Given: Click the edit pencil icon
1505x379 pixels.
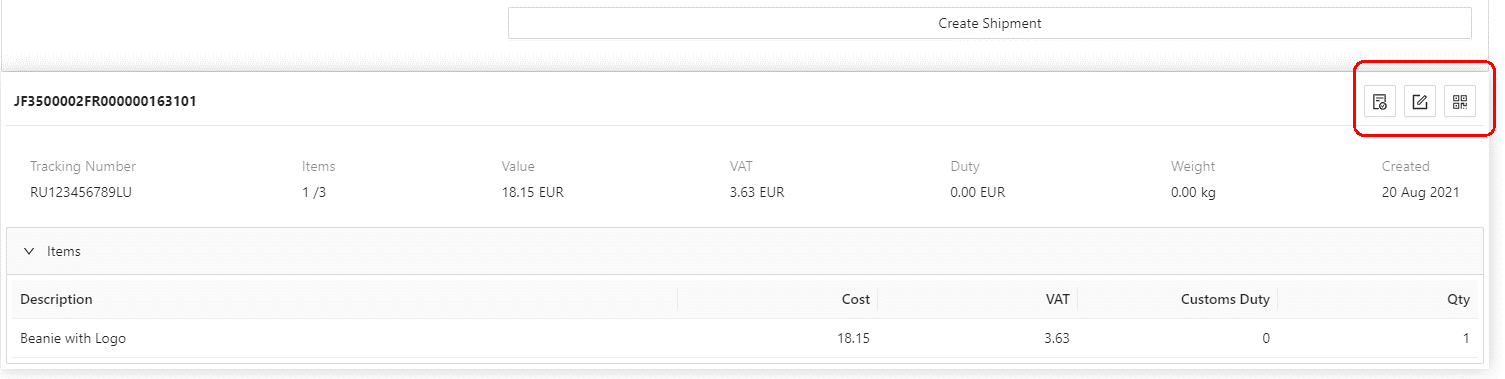Looking at the screenshot, I should [1419, 101].
